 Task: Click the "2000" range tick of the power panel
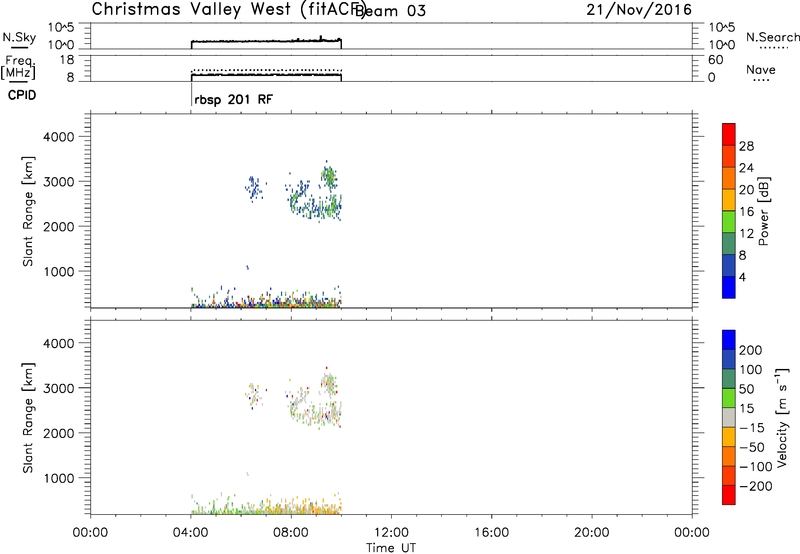click(59, 226)
